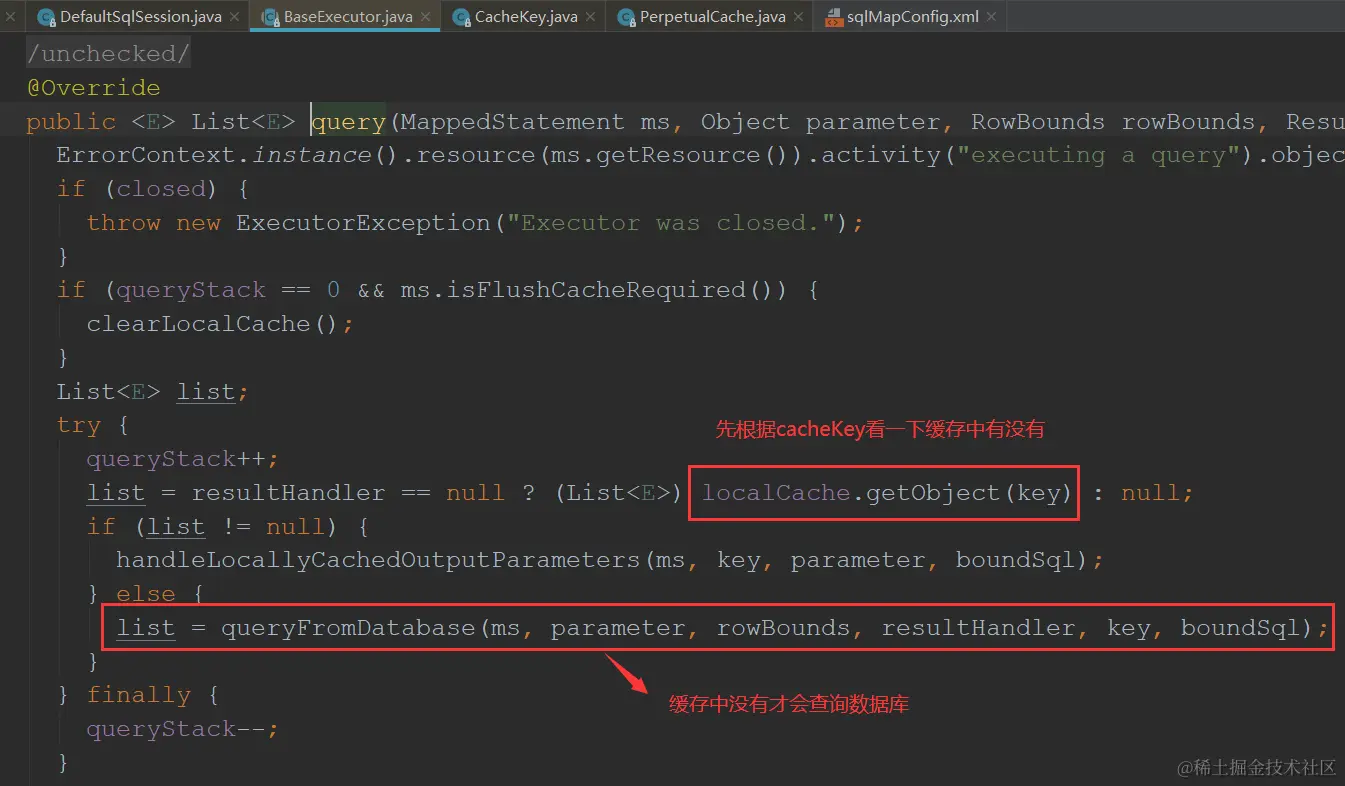Click the handleLocallyCachedOutputParameters method call

[378, 560]
